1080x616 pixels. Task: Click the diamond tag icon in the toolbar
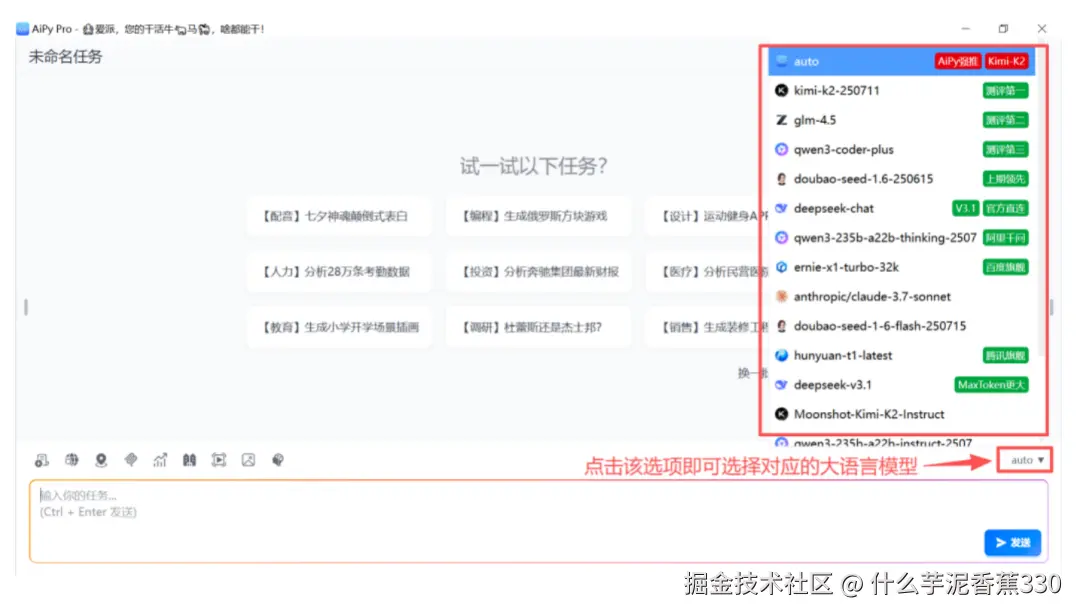point(131,460)
